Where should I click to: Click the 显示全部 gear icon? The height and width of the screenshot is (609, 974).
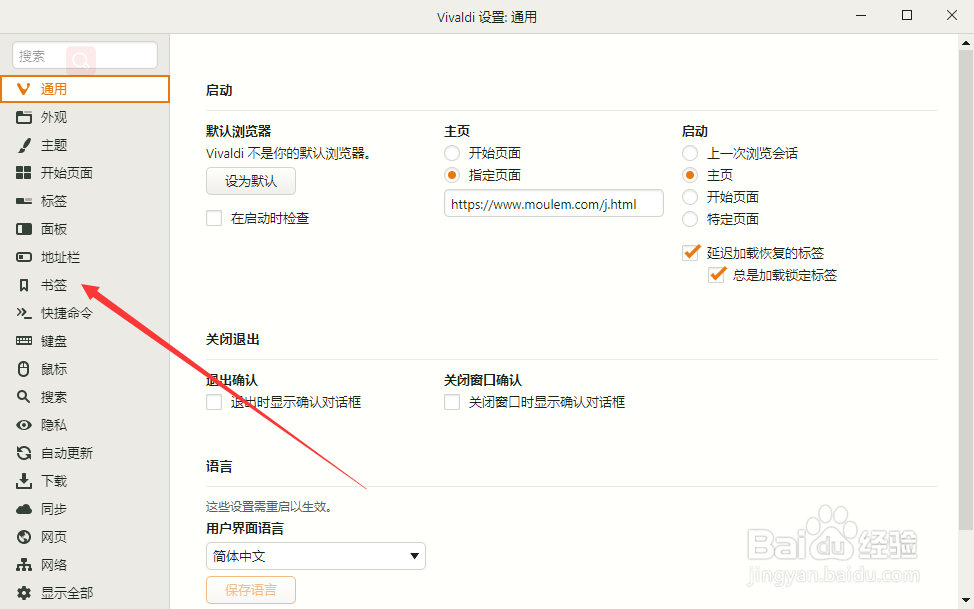[x=24, y=593]
